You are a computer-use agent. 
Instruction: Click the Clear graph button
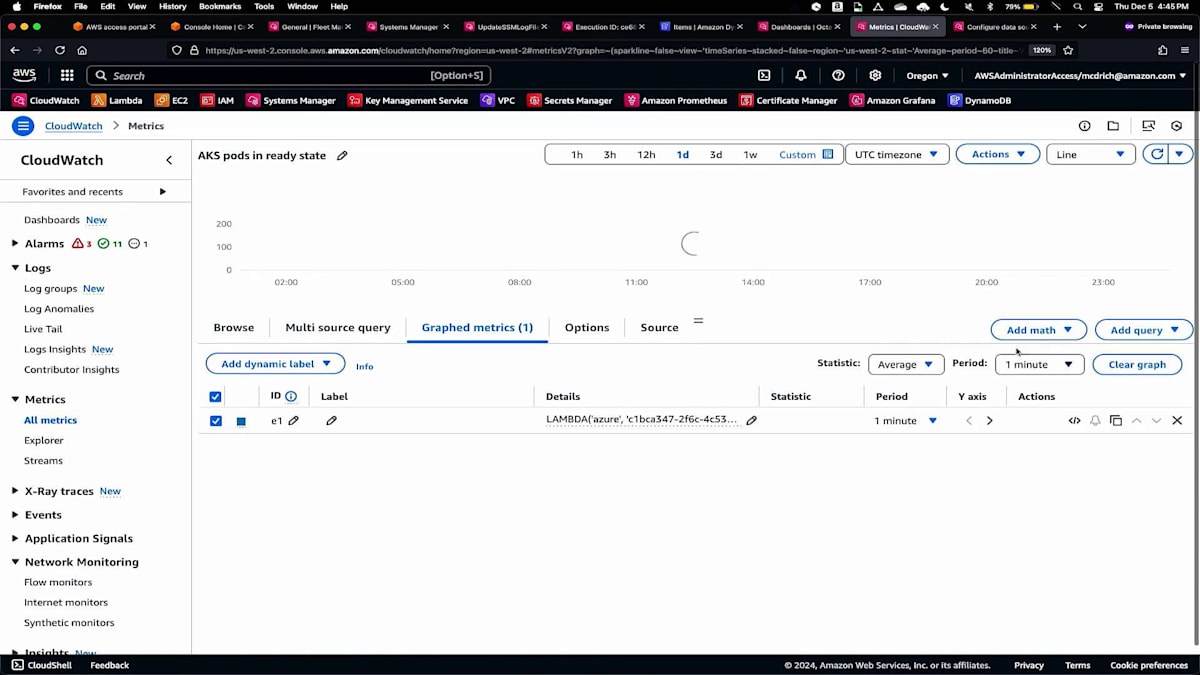(x=1137, y=365)
